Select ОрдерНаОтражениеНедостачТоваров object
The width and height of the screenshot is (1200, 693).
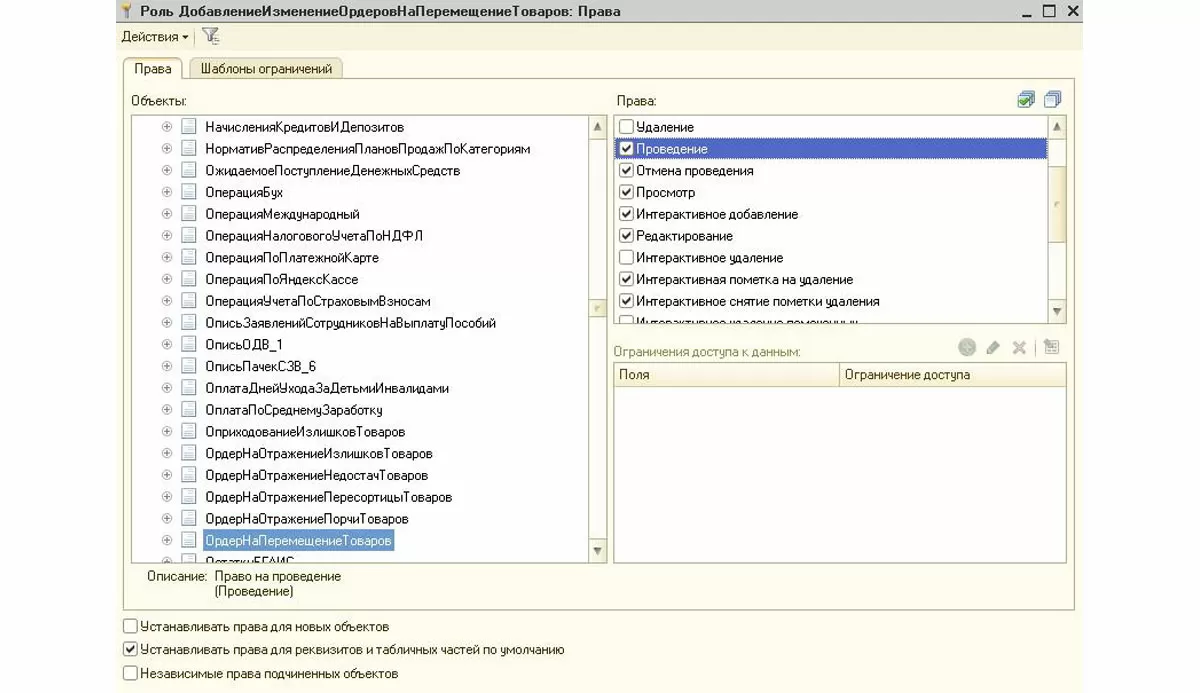click(317, 475)
